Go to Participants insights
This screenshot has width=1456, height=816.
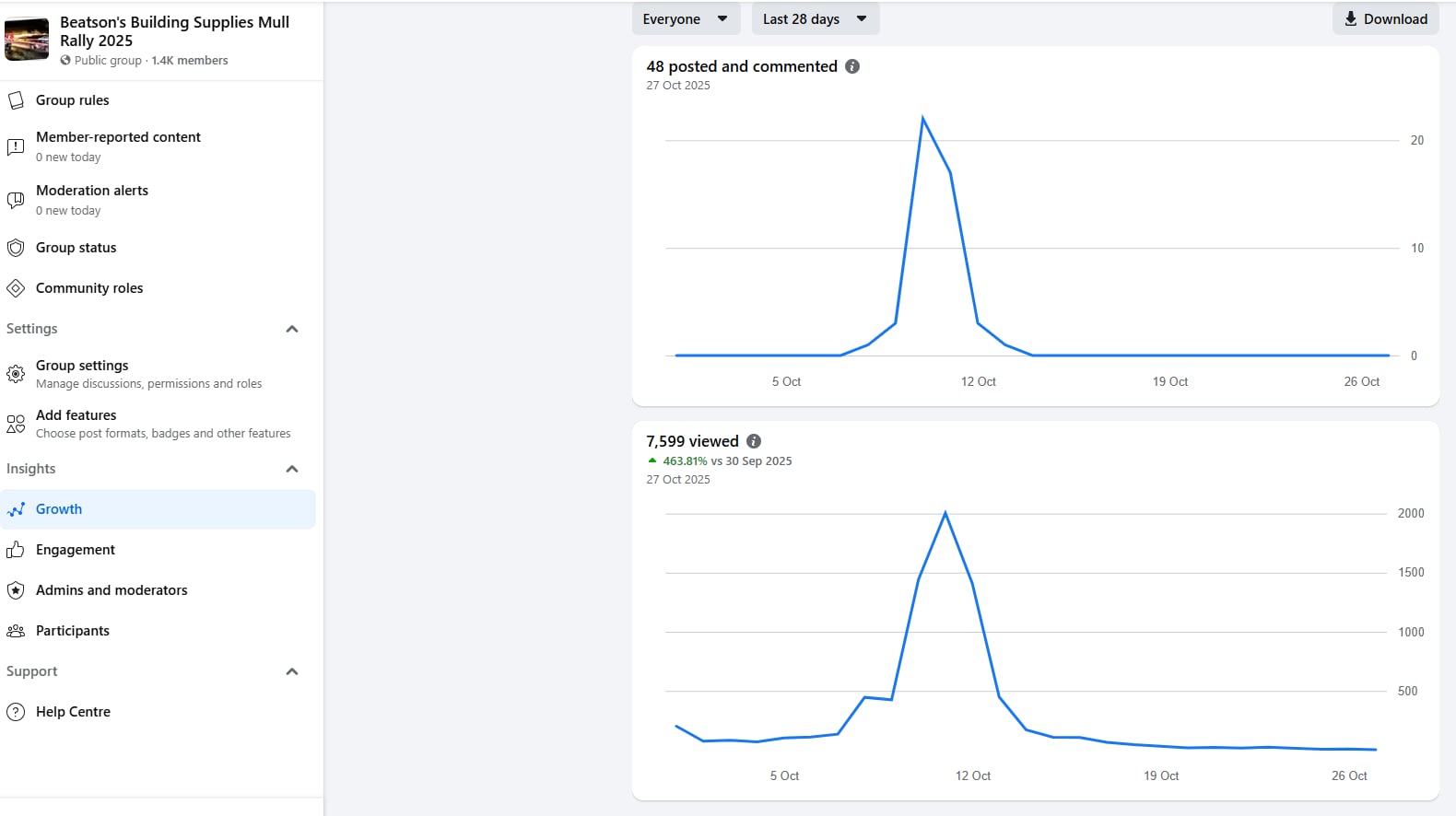click(x=73, y=631)
